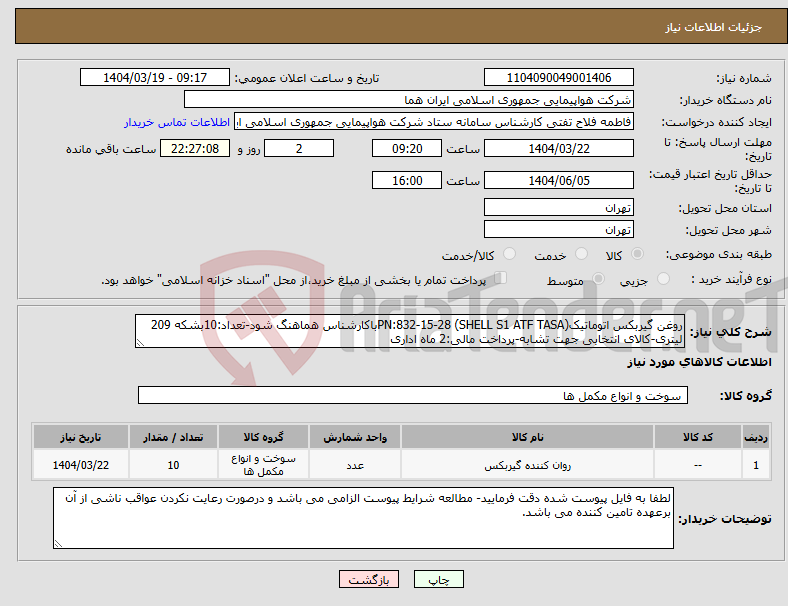Click the need date cell 1404/03/22
This screenshot has width=788, height=606.
click(x=81, y=465)
